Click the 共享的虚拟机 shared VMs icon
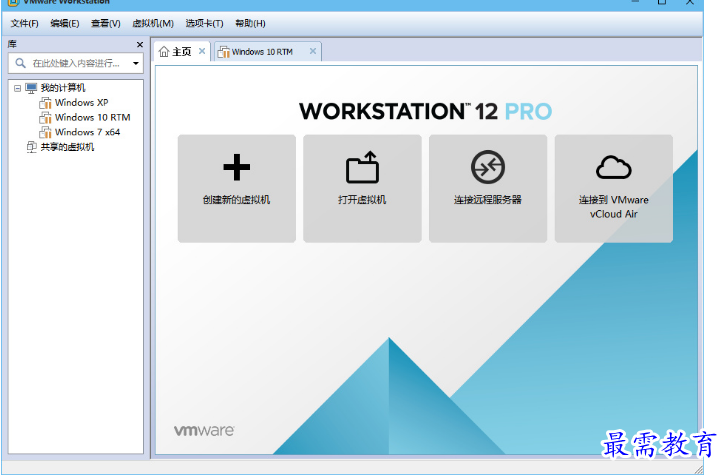The width and height of the screenshot is (725, 476). pyautogui.click(x=31, y=147)
